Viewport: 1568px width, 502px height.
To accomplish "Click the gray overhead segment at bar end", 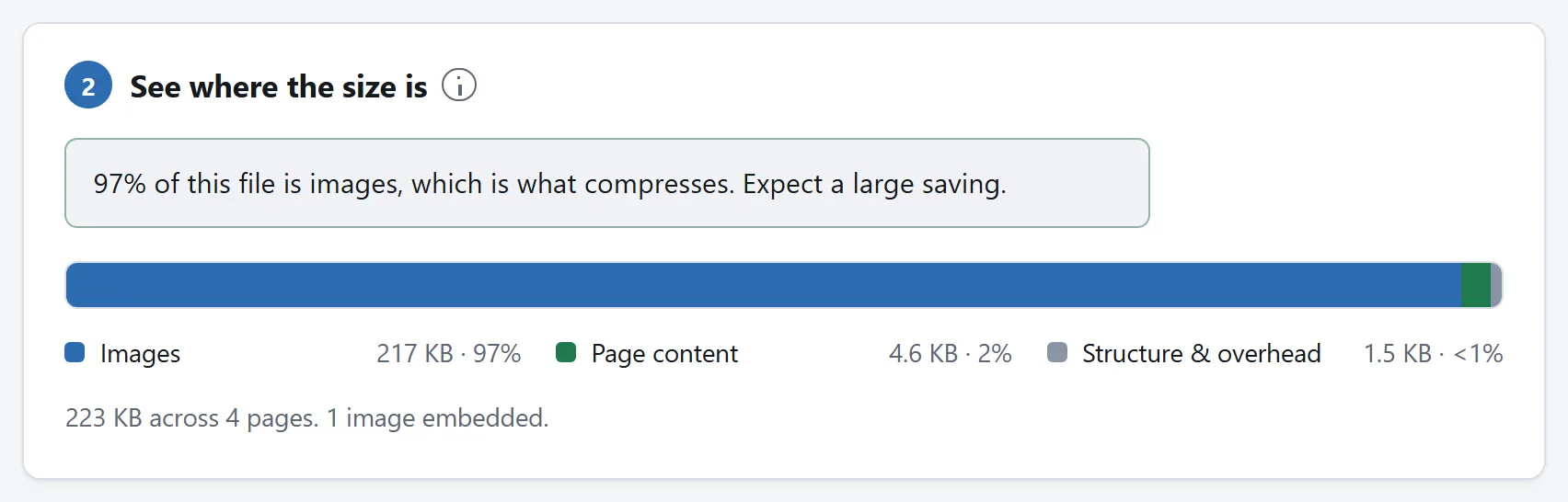I will pyautogui.click(x=1496, y=285).
